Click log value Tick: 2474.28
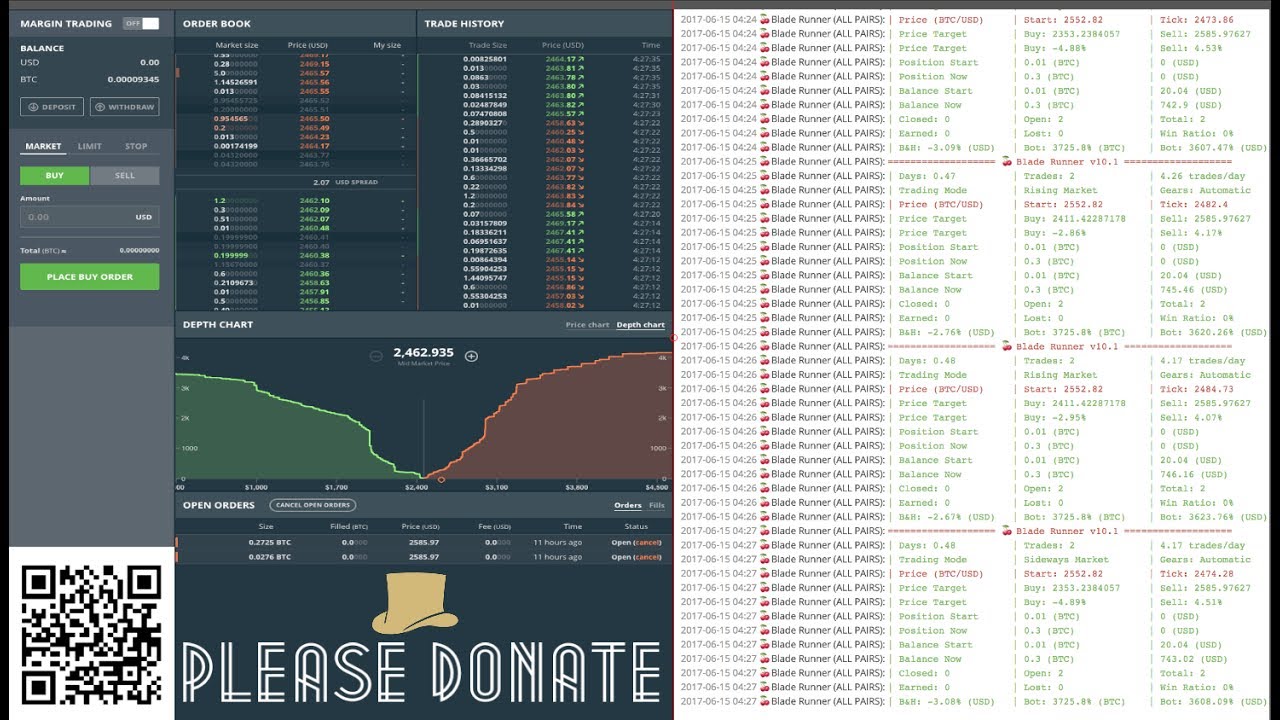Image resolution: width=1280 pixels, height=720 pixels. 1196,574
